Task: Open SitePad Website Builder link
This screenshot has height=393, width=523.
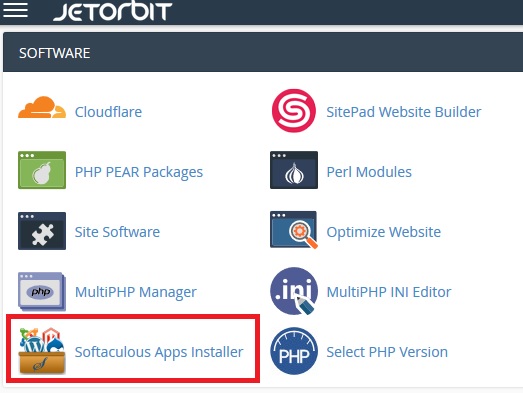Action: tap(404, 112)
